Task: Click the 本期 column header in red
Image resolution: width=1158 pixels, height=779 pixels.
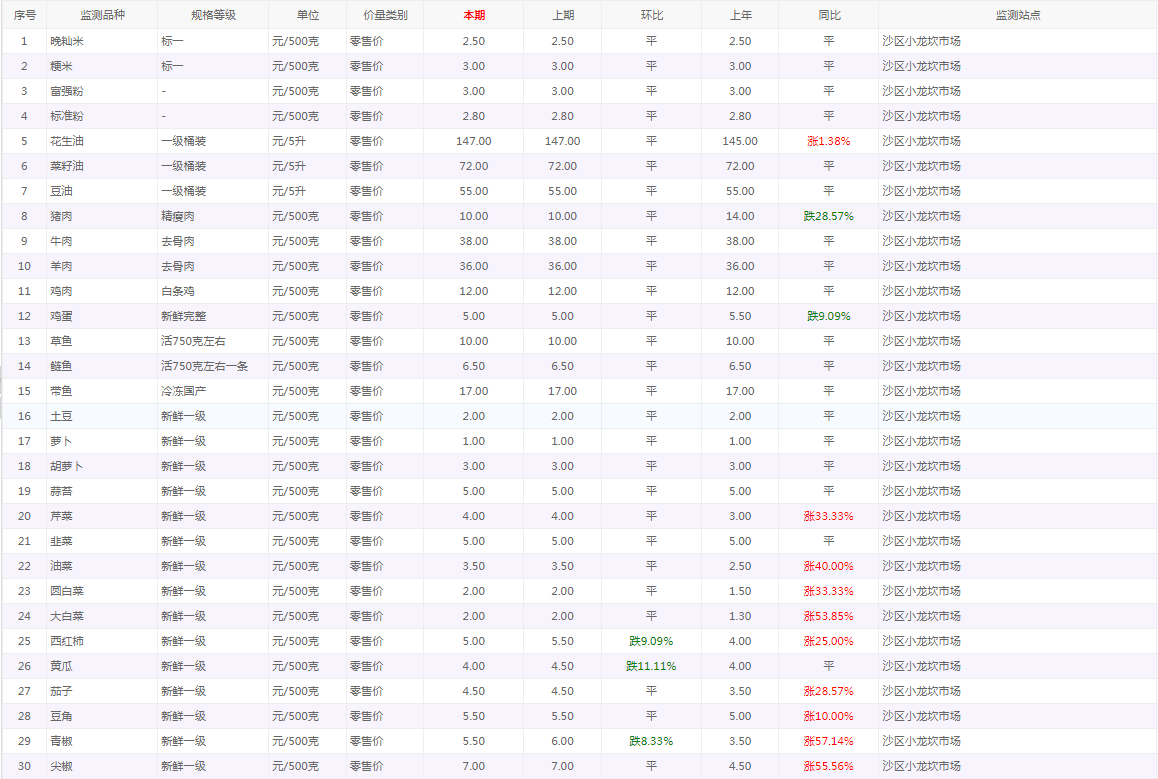Action: 473,16
